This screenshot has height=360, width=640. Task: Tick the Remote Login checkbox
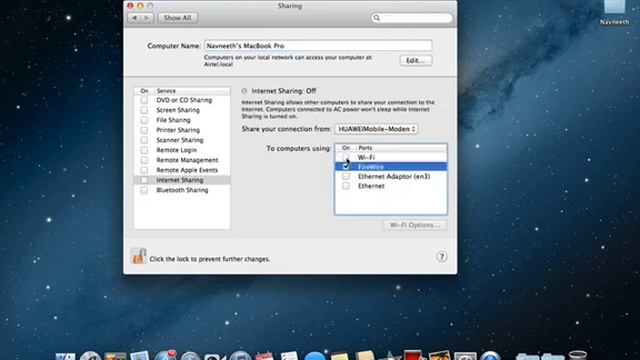[x=144, y=150]
